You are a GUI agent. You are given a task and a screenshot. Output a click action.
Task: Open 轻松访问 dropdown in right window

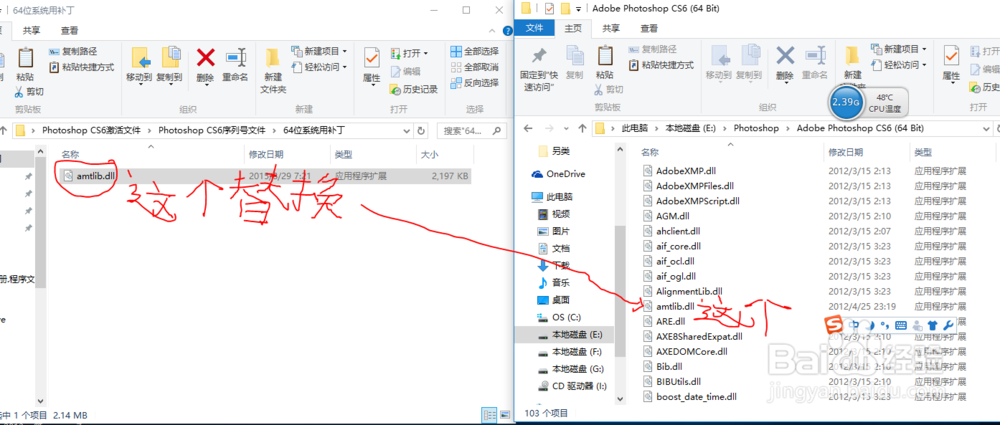(x=898, y=64)
